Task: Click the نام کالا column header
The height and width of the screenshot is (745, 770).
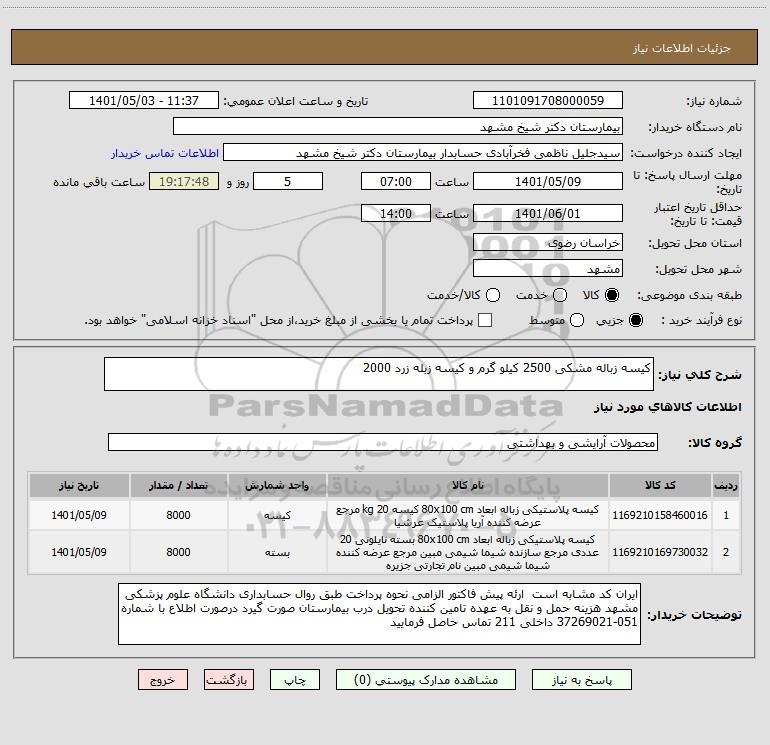Action: pos(468,486)
